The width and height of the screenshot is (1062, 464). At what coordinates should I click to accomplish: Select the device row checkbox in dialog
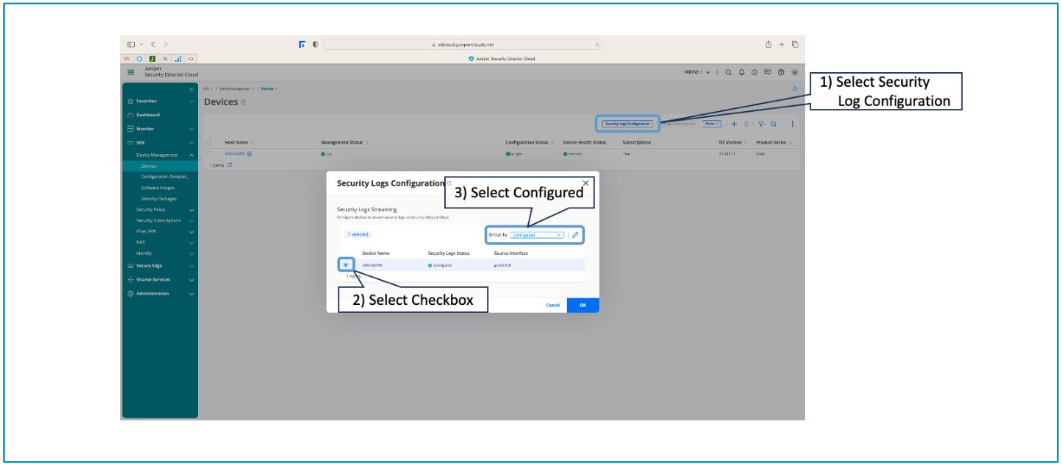(x=345, y=265)
